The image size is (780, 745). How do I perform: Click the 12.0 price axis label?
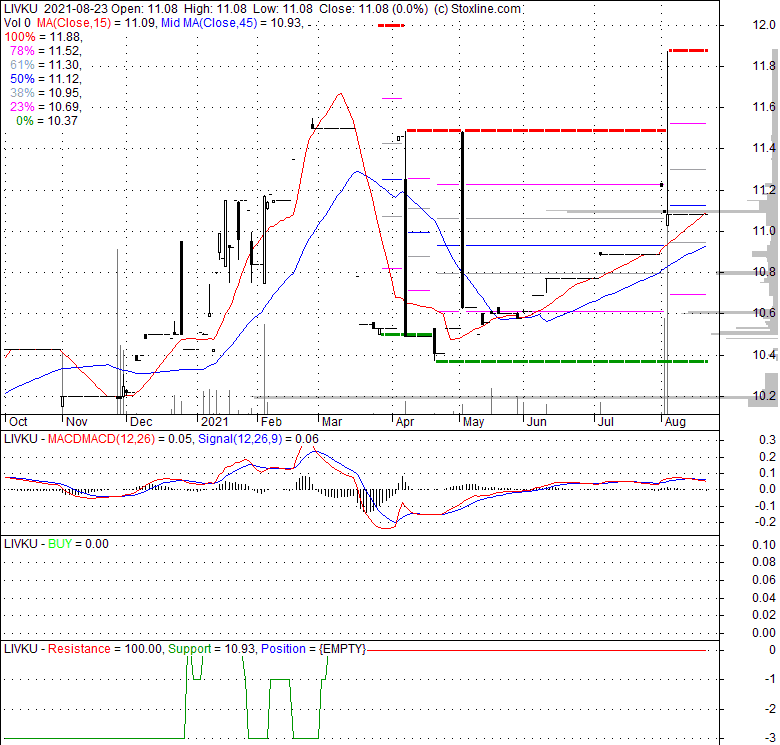tap(764, 25)
